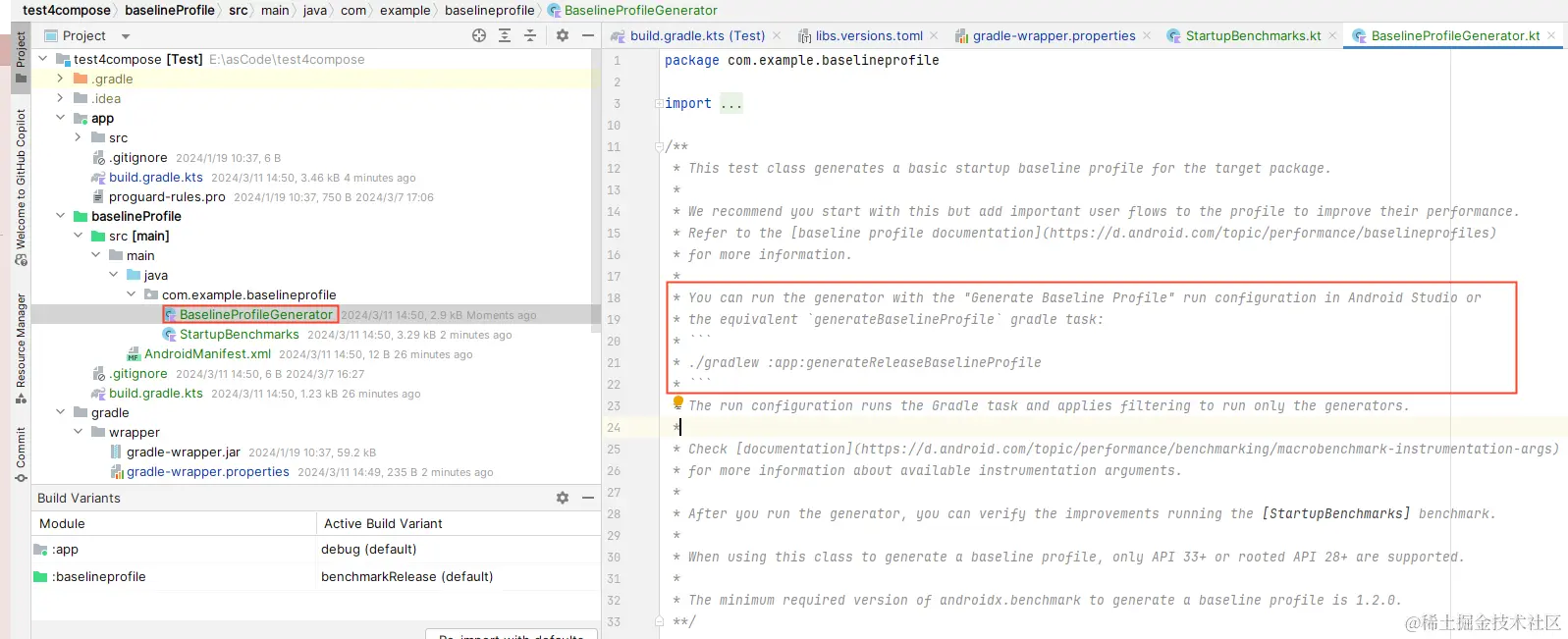Viewport: 1568px width, 639px height.
Task: Fold the KDoc comment at line 11
Action: (x=659, y=146)
